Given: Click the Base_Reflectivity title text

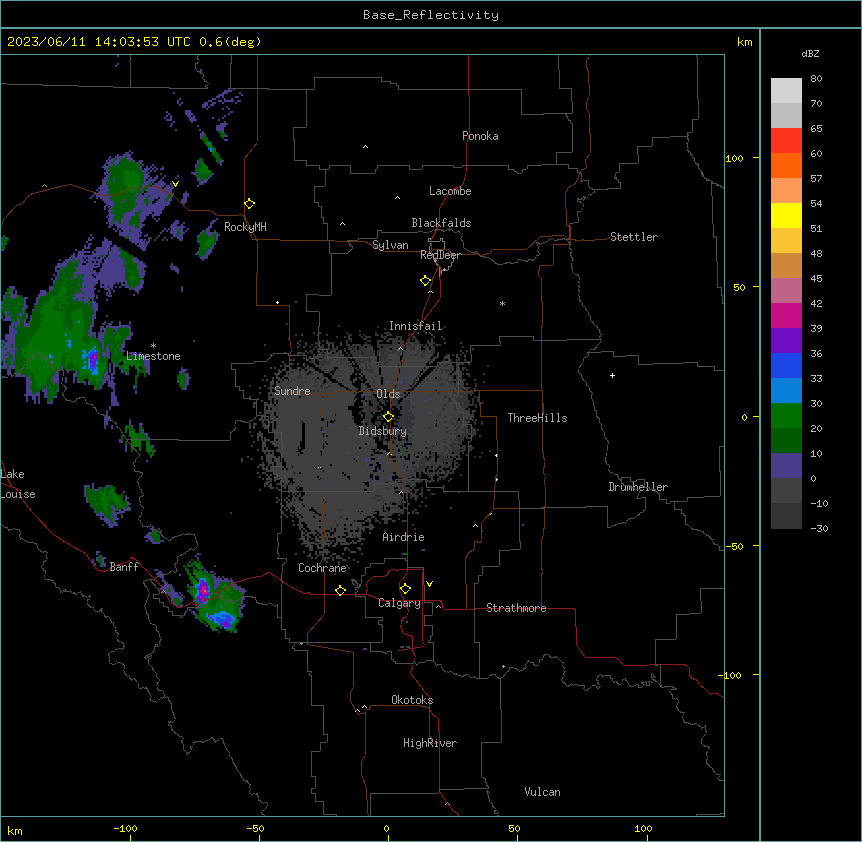Looking at the screenshot, I should (x=431, y=15).
